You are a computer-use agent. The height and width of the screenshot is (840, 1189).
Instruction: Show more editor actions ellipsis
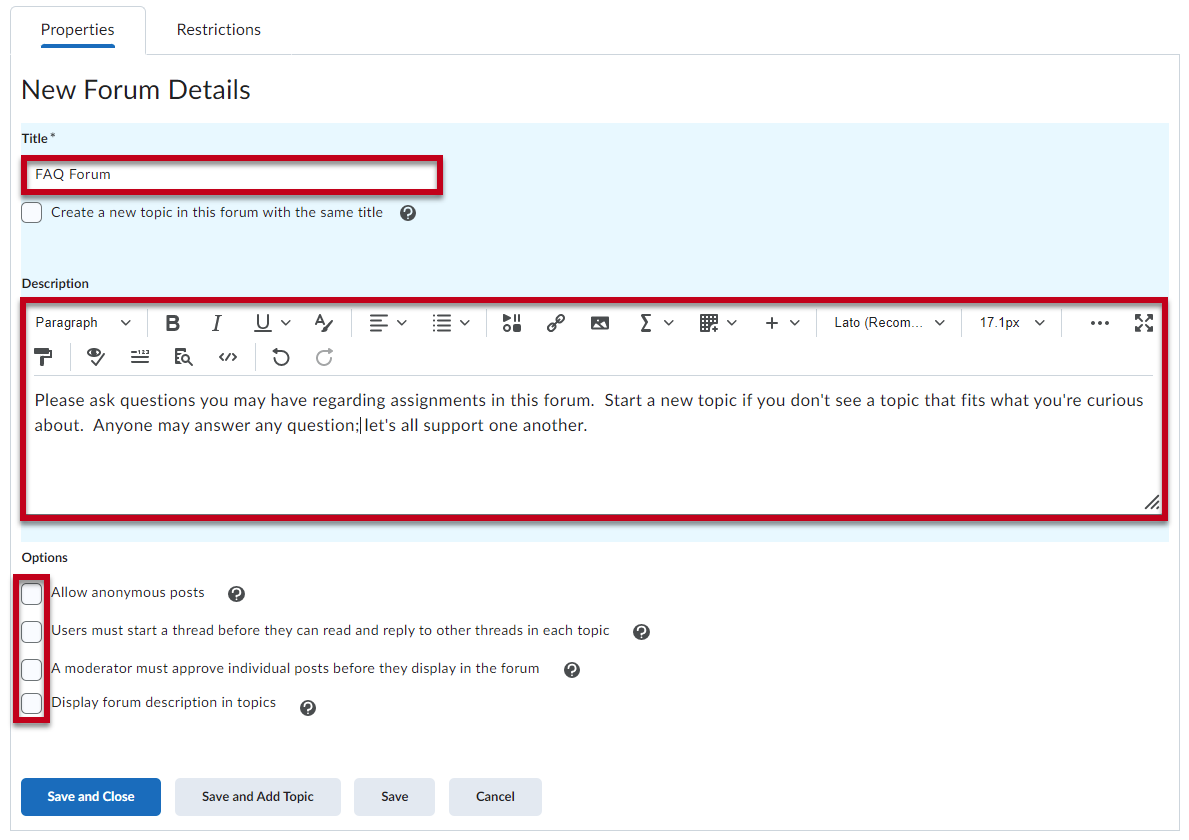click(1100, 323)
